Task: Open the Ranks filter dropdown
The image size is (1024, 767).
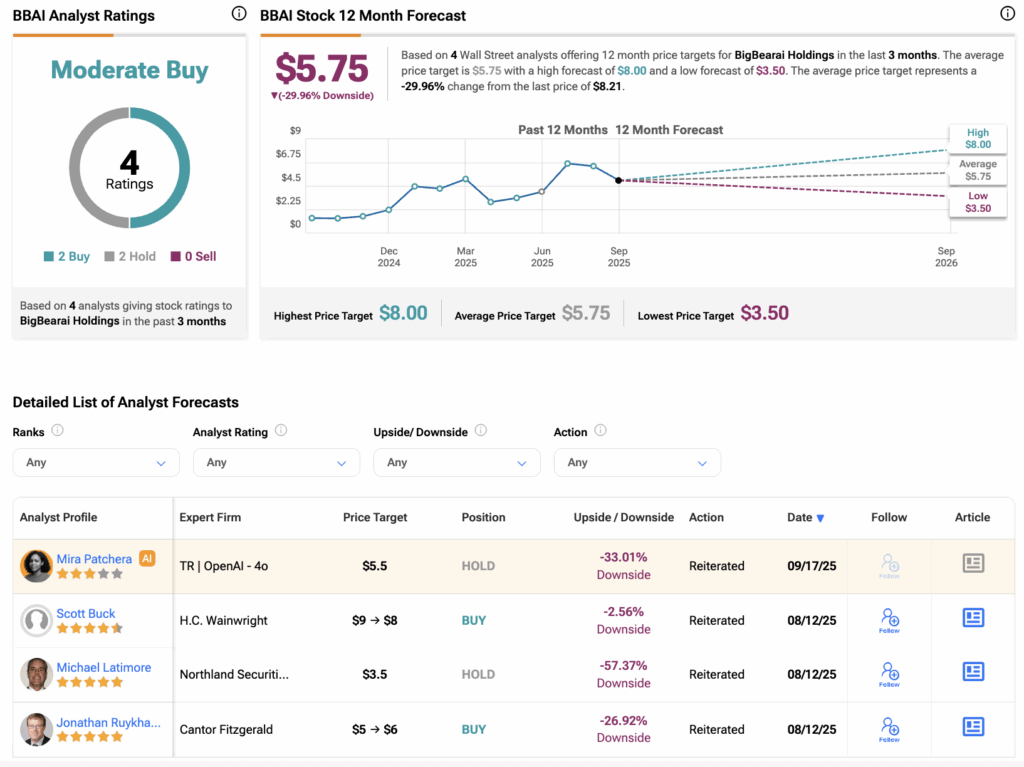Action: pos(96,463)
